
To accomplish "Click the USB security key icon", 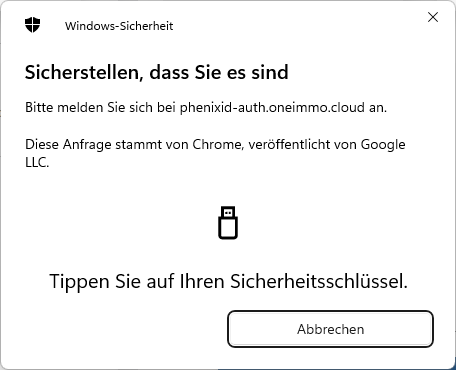I will pyautogui.click(x=228, y=223).
